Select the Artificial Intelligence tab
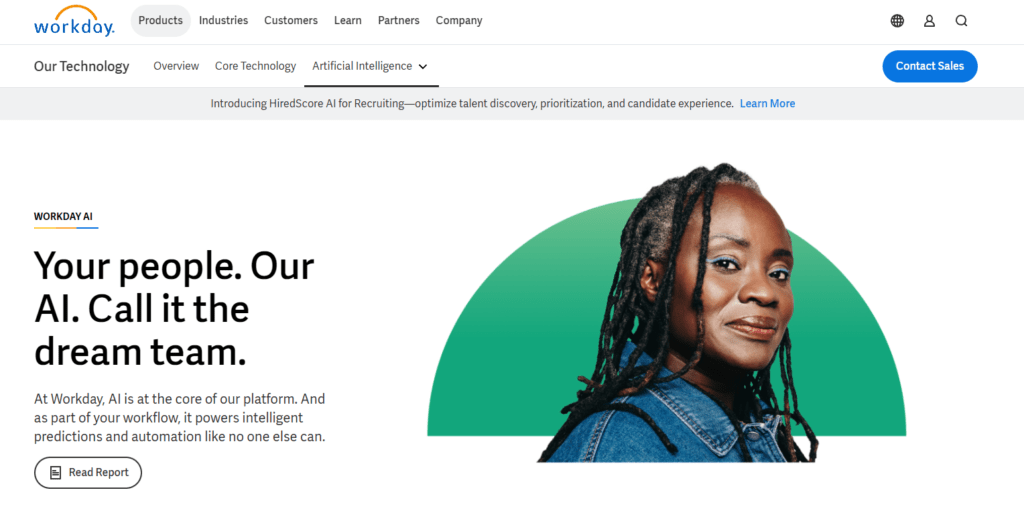Screen dimensions: 1024x515 tap(362, 66)
